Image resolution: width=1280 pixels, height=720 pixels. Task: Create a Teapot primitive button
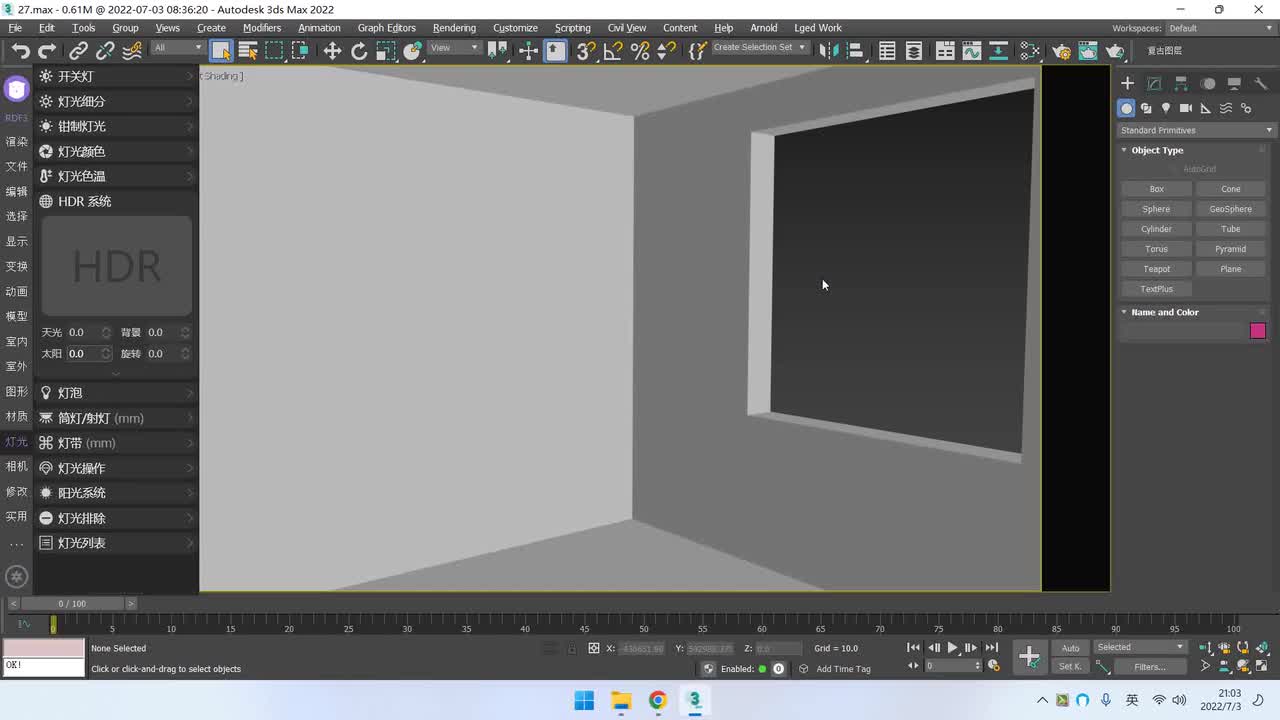click(x=1157, y=269)
